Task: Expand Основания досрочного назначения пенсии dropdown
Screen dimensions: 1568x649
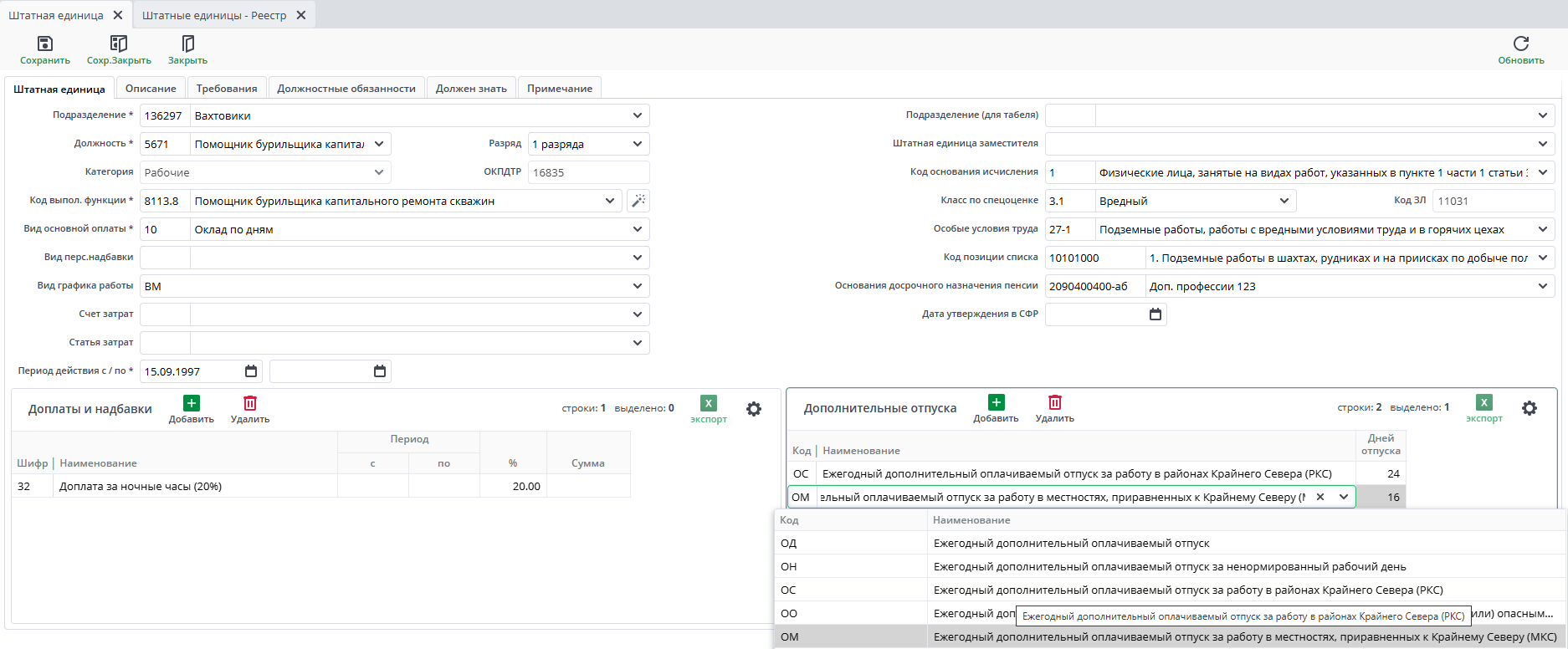Action: tap(1543, 286)
